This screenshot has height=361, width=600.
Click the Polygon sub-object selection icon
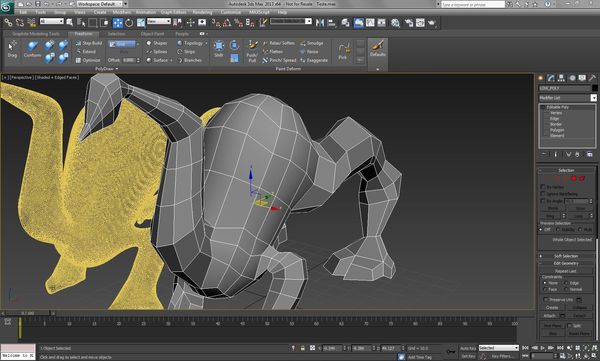pyautogui.click(x=574, y=178)
